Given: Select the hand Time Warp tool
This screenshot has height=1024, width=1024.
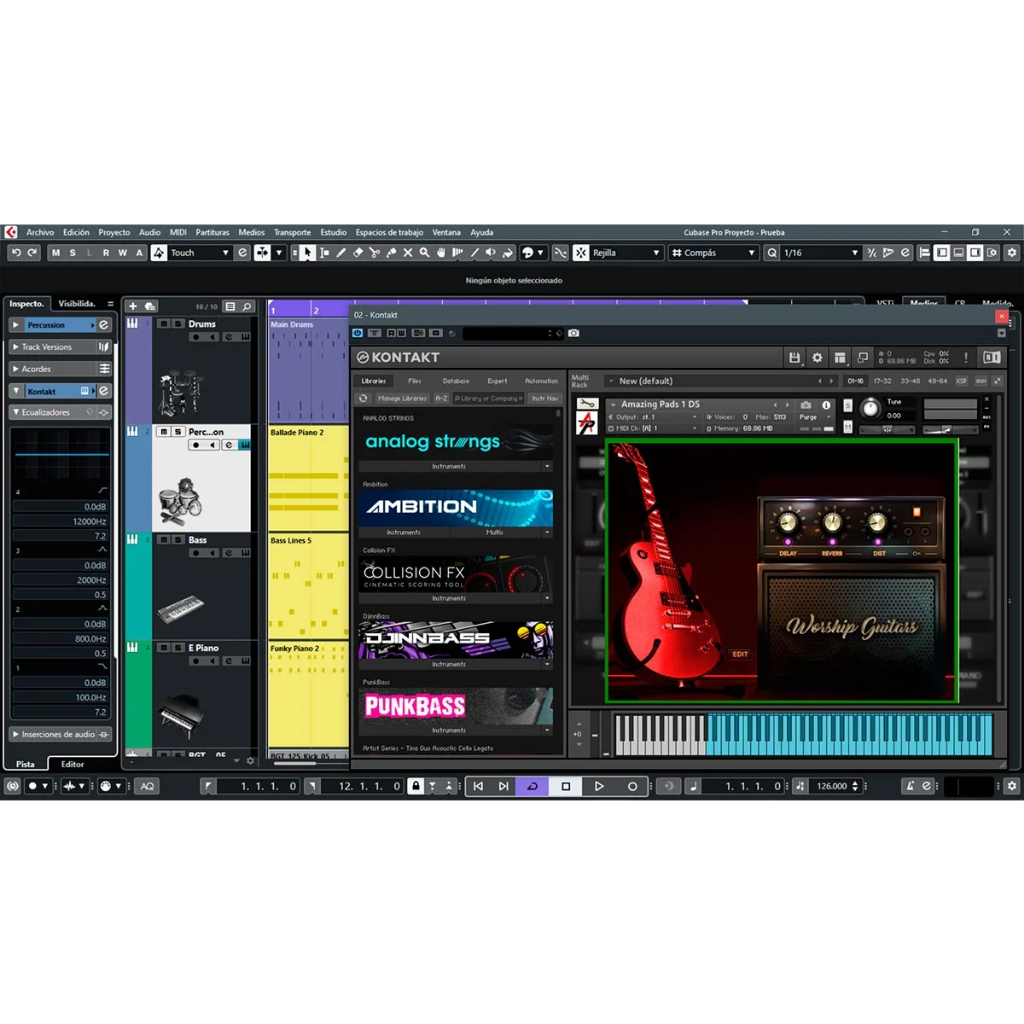Looking at the screenshot, I should (441, 253).
